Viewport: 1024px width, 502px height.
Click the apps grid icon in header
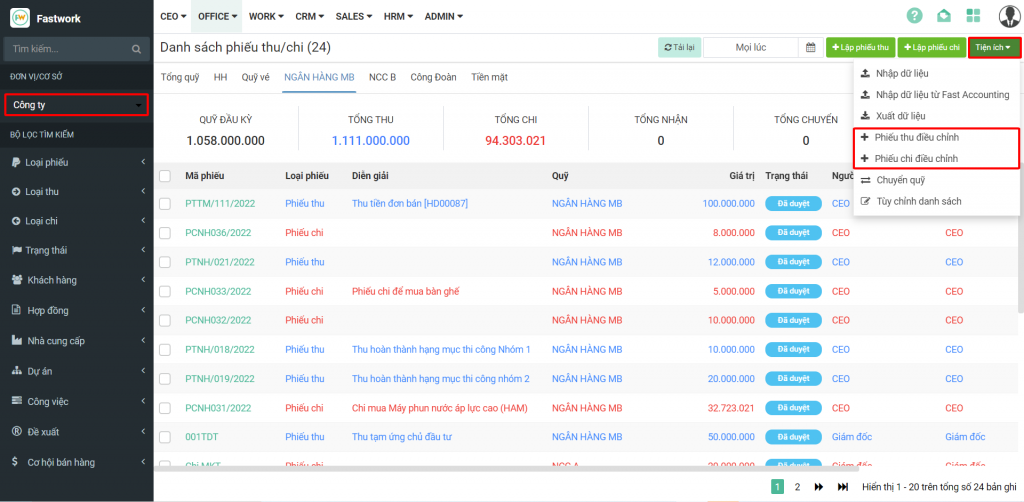point(974,16)
